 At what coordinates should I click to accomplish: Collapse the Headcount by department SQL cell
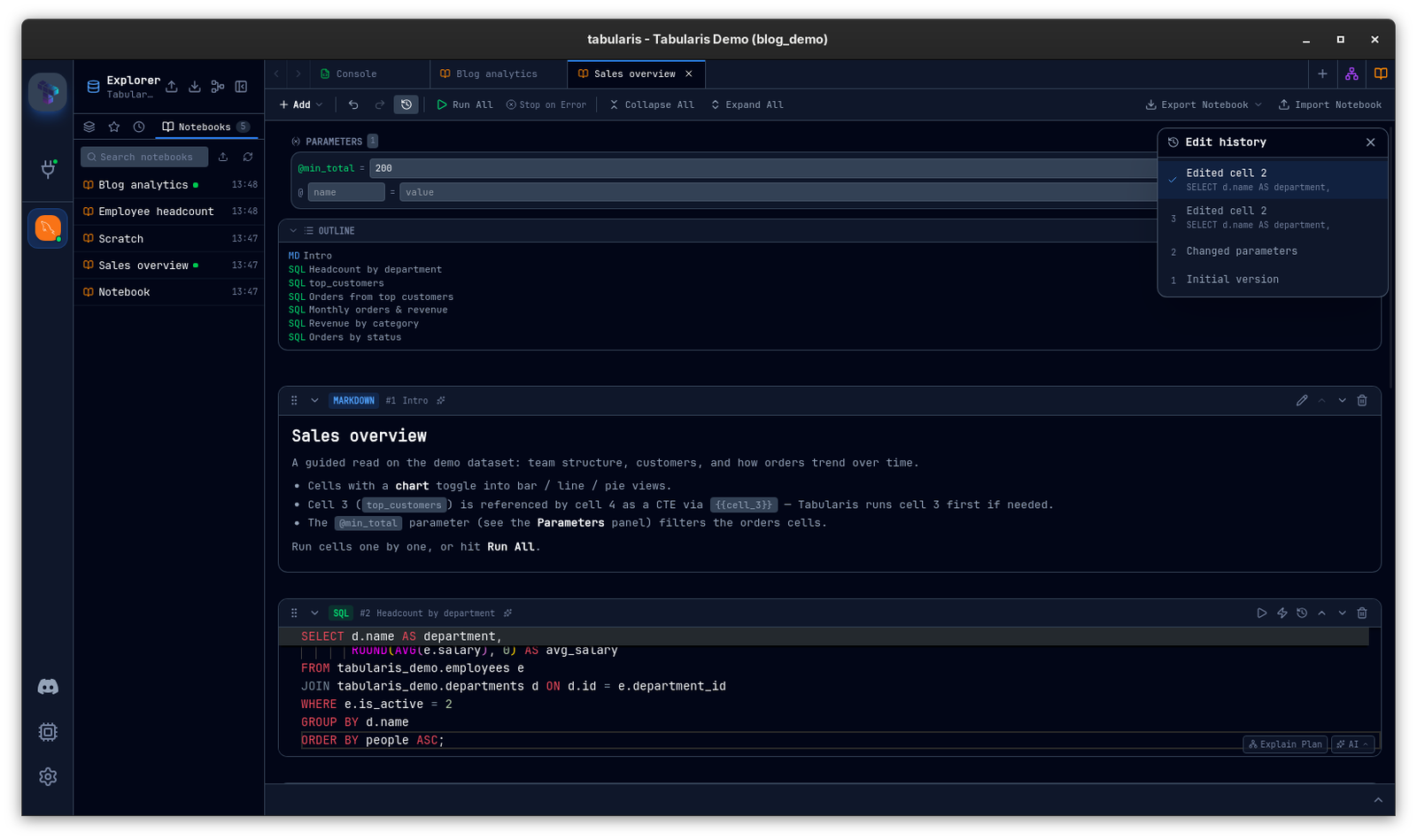[x=314, y=613]
